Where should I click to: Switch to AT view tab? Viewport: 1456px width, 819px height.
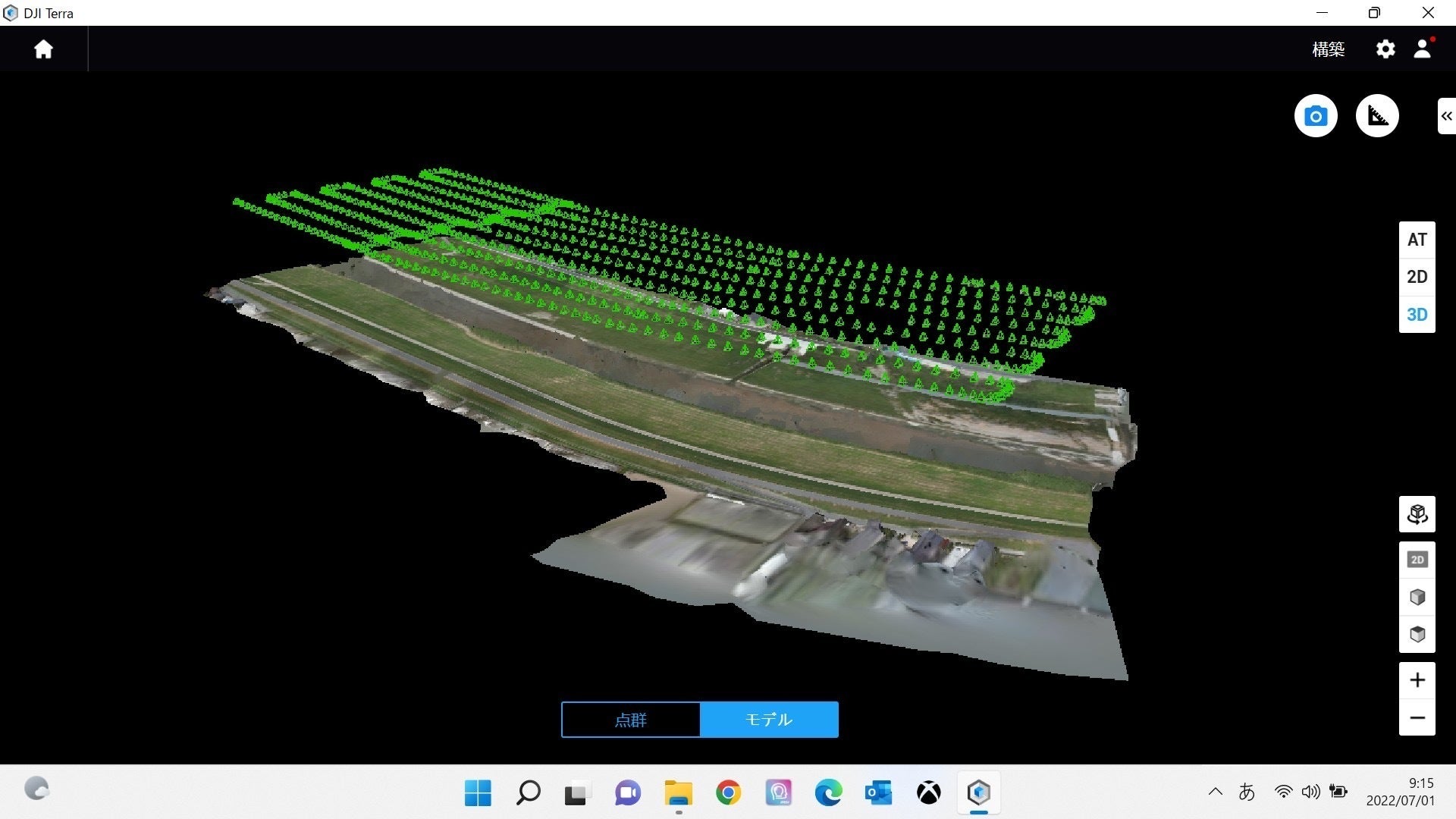click(1417, 240)
